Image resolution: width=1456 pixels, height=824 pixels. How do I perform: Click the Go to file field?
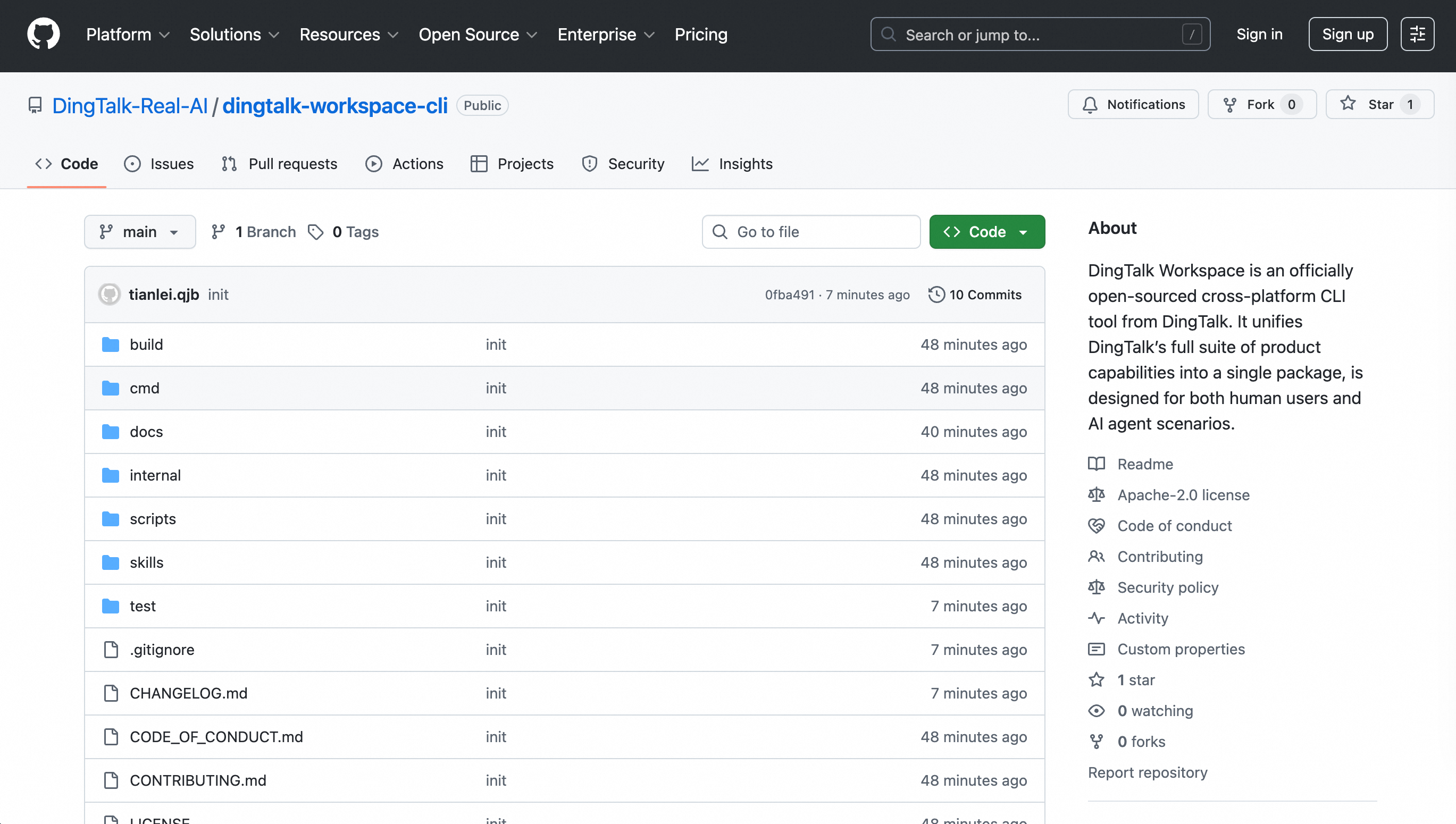point(810,232)
